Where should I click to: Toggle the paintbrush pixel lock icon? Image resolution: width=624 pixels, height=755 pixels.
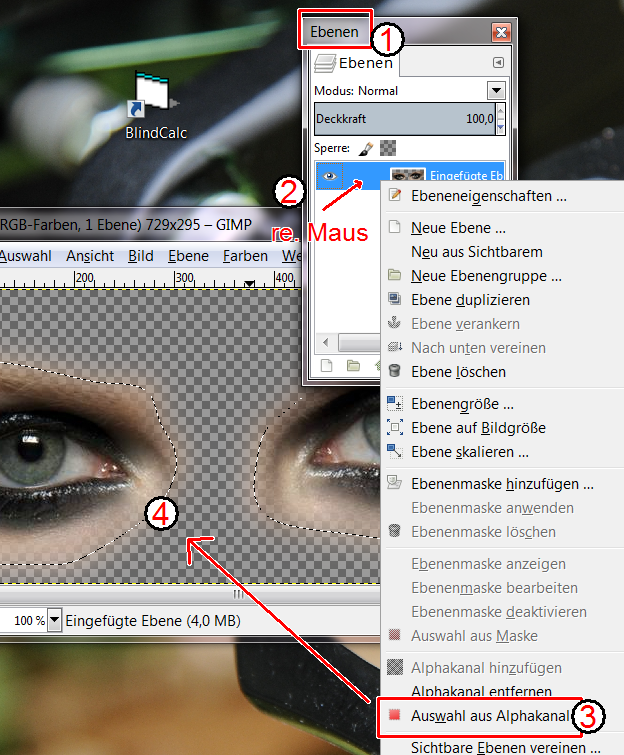tap(366, 148)
